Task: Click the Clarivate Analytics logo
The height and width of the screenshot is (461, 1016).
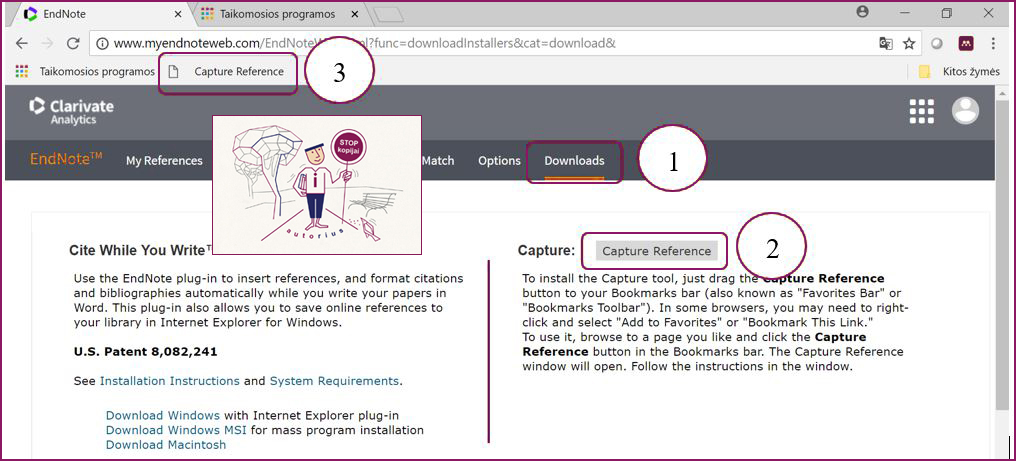Action: (x=71, y=111)
